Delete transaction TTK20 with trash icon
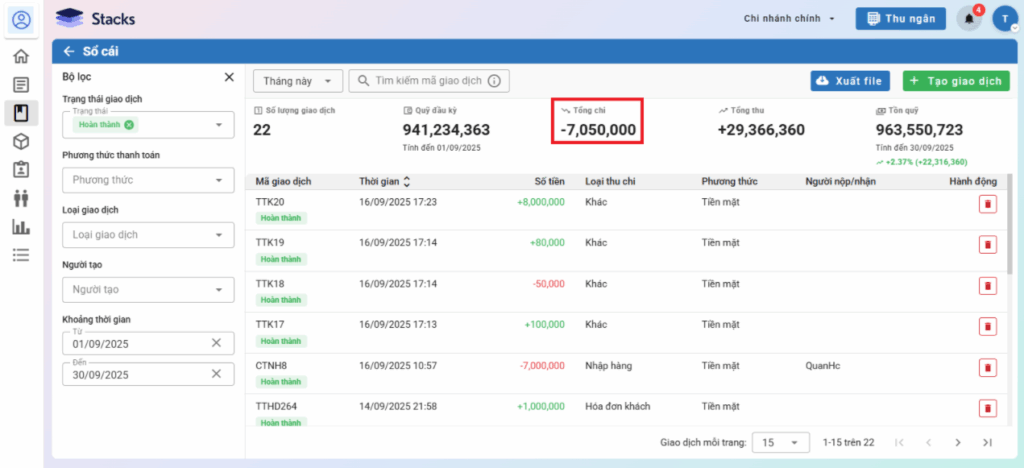 (x=987, y=204)
